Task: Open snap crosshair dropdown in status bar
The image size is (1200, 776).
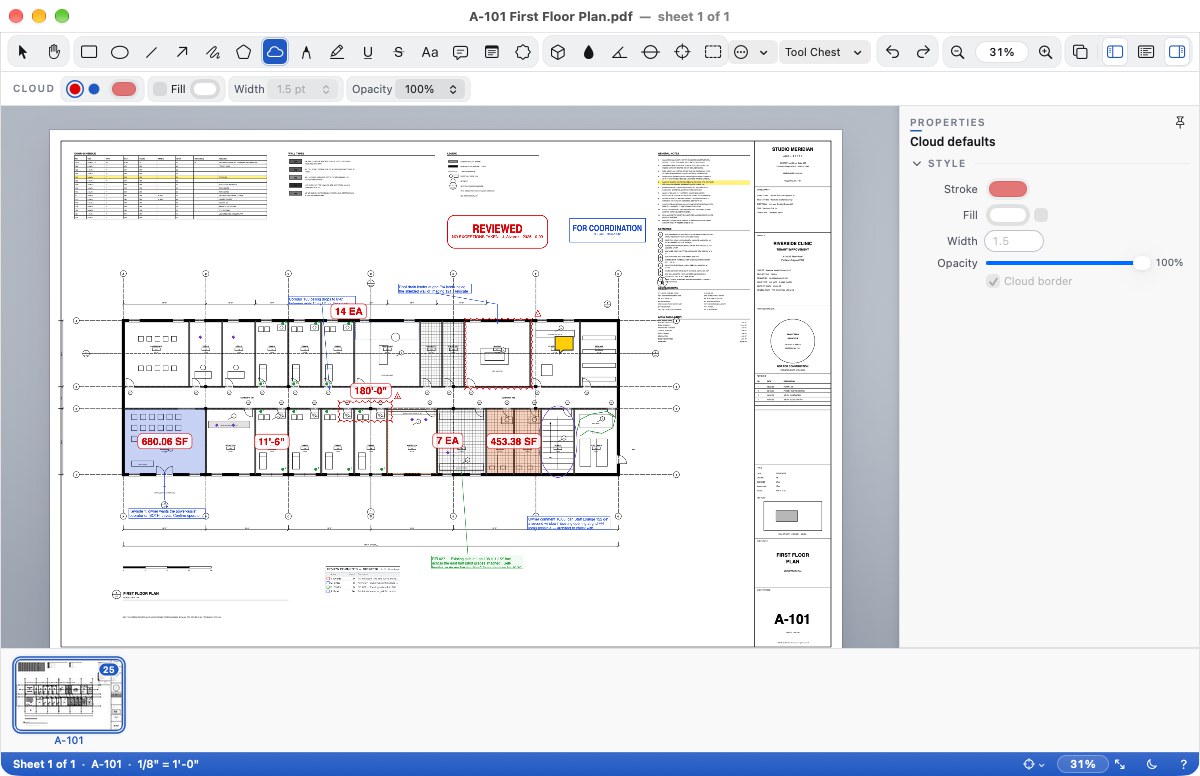Action: [x=1035, y=764]
